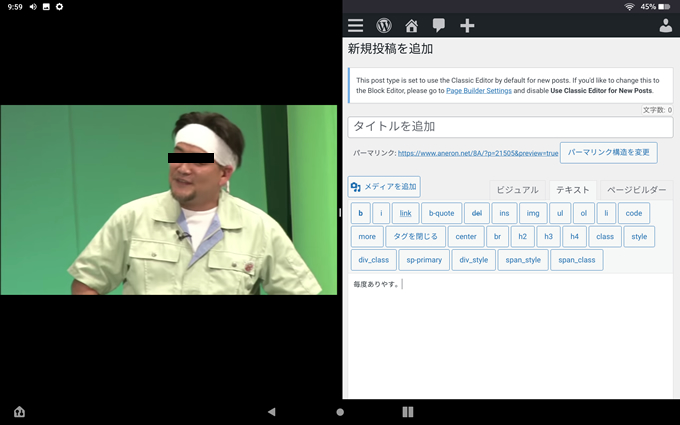Tap the split-screen recents button
680x425 pixels.
click(408, 412)
